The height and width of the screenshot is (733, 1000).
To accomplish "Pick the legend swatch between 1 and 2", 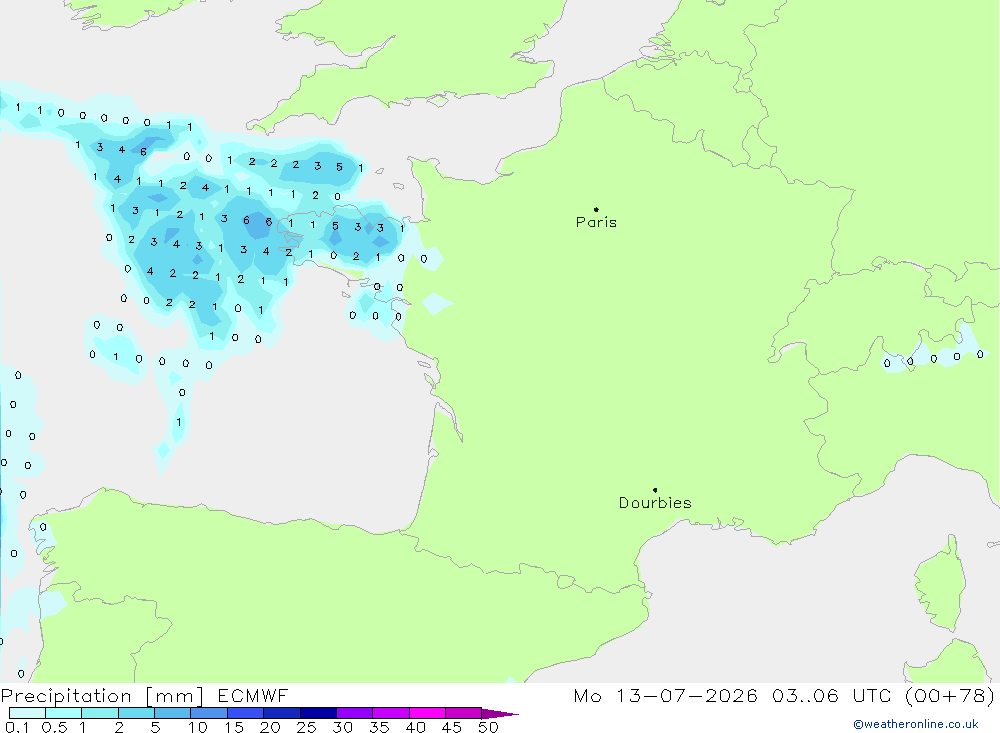I will pos(100,713).
